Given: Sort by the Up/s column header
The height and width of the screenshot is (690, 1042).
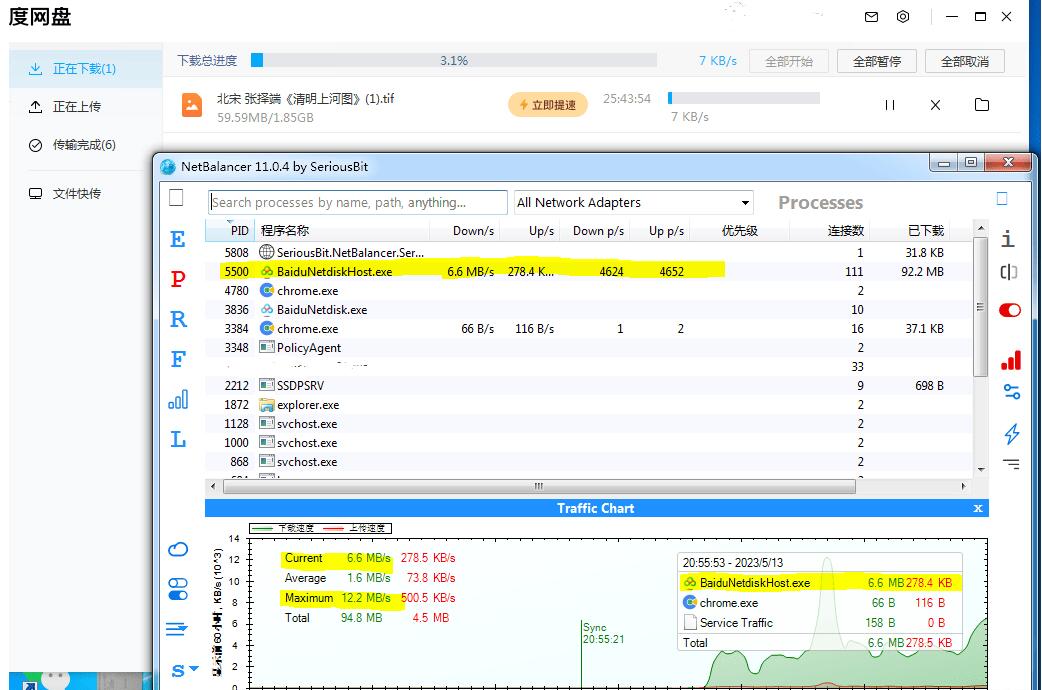Looking at the screenshot, I should 529,231.
